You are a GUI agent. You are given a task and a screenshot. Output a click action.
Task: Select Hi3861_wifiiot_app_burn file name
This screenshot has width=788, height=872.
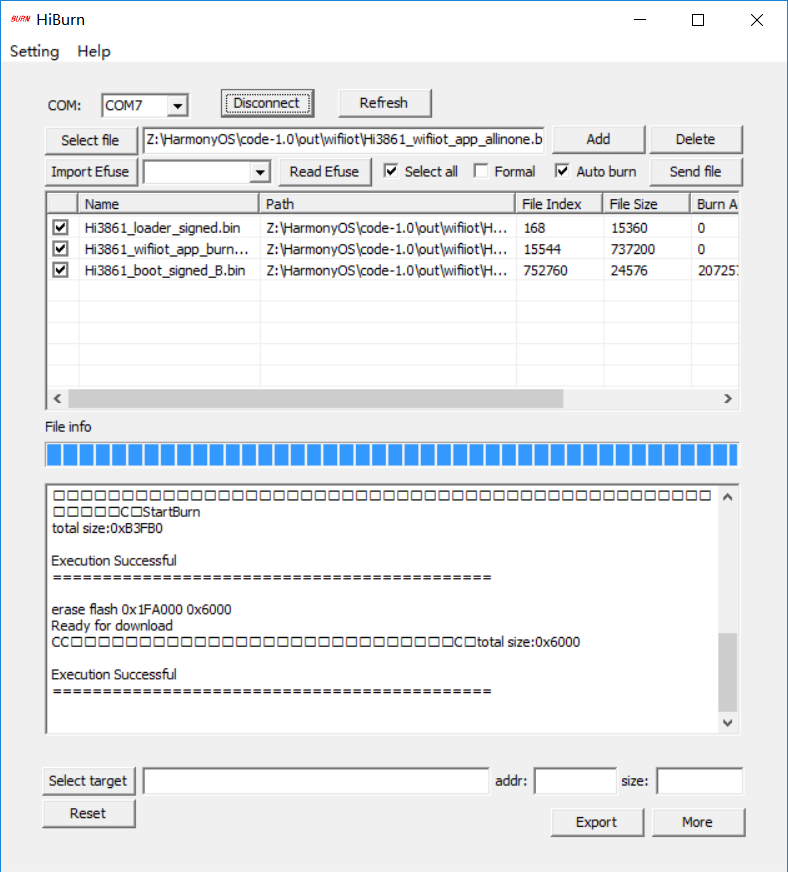166,249
